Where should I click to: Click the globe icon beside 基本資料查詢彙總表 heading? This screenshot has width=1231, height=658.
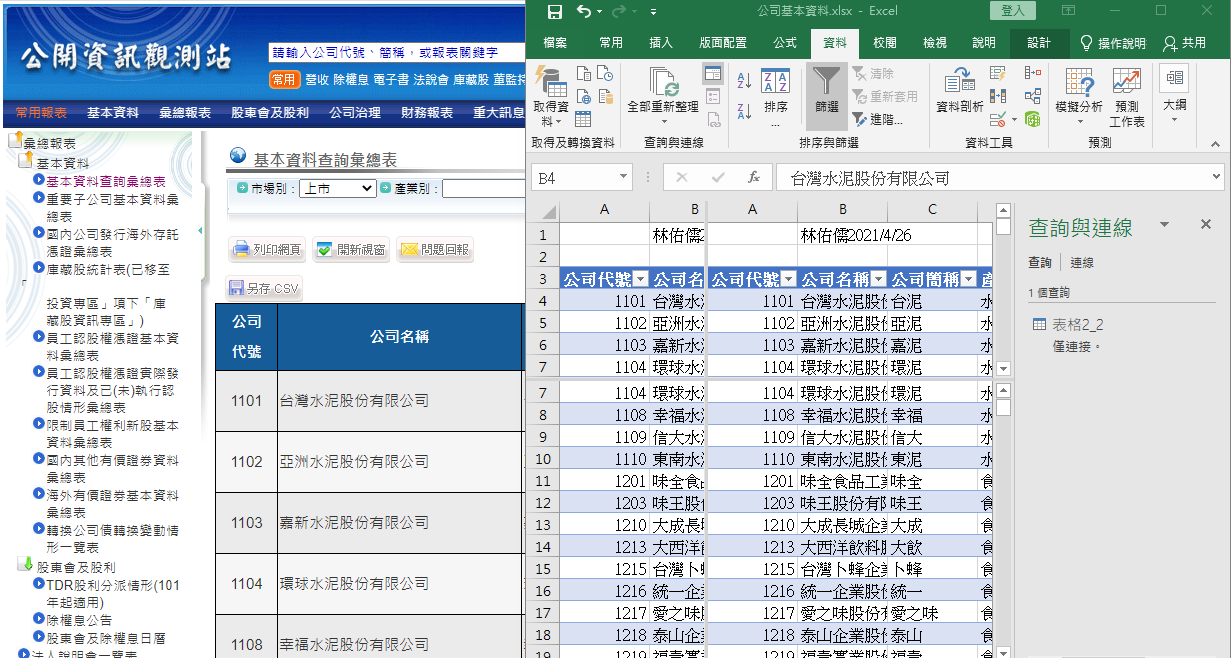[238, 156]
